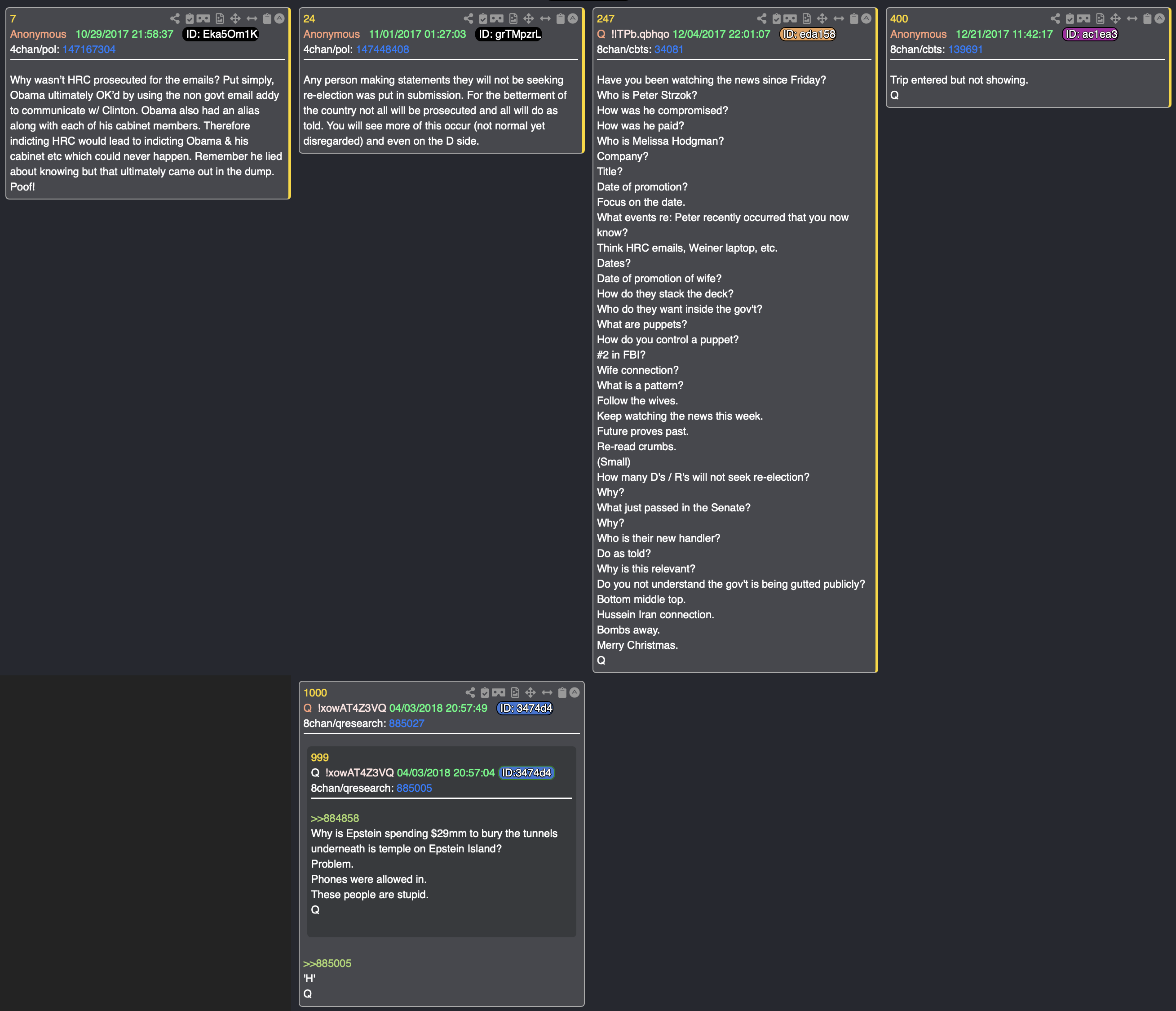
Task: Click ID badge Eka5Om1K
Action: tap(221, 34)
